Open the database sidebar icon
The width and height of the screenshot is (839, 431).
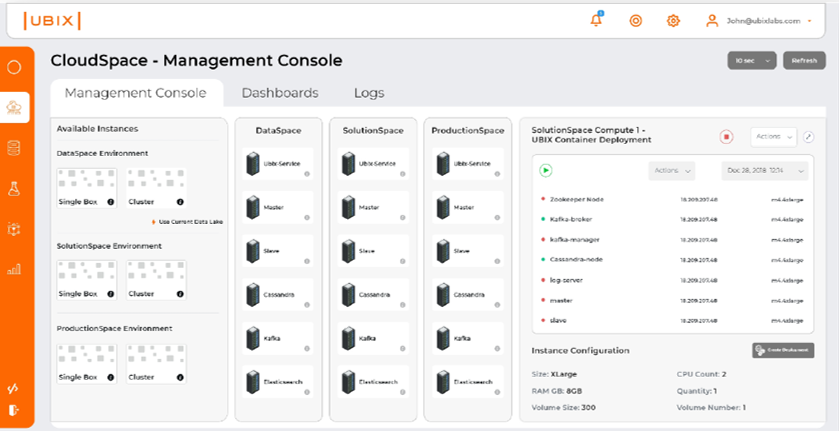[x=14, y=148]
